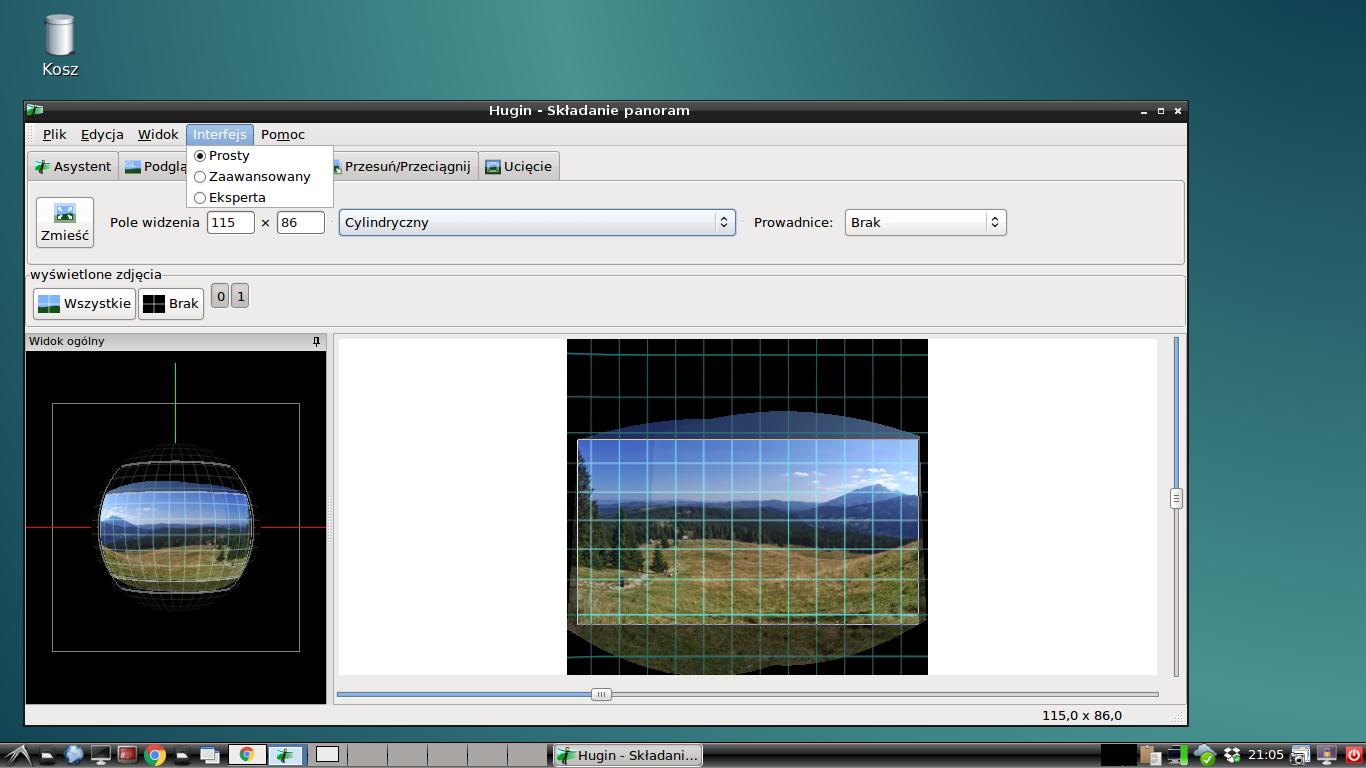Click the Dropbox tray icon
The image size is (1366, 768).
point(1232,755)
